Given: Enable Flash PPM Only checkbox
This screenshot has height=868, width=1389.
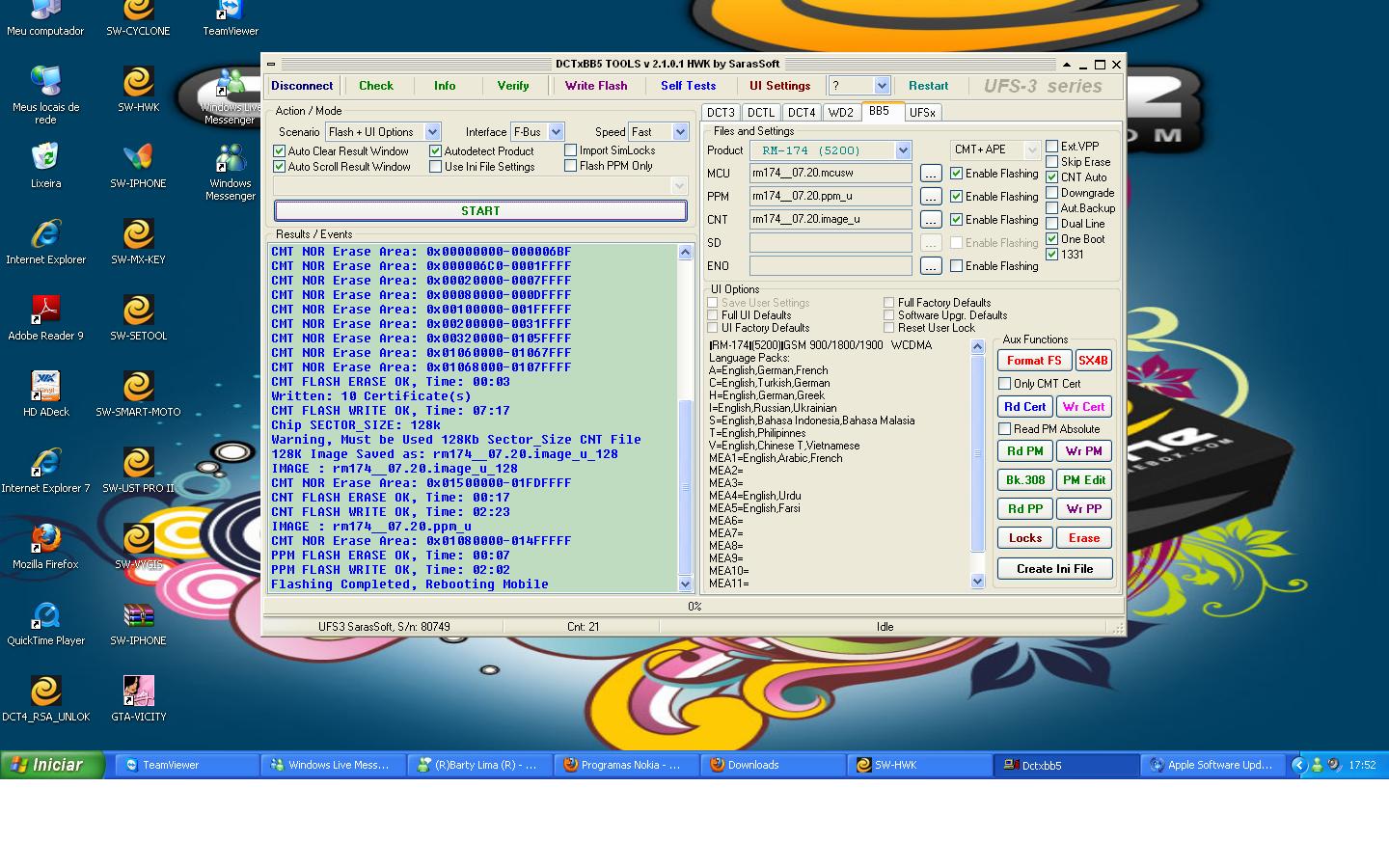Looking at the screenshot, I should coord(570,166).
